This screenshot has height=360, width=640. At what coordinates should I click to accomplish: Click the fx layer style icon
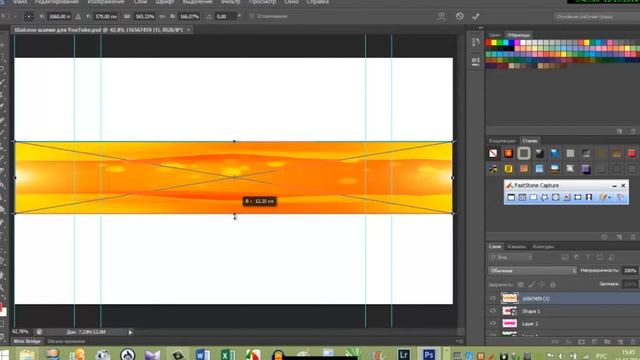click(568, 342)
